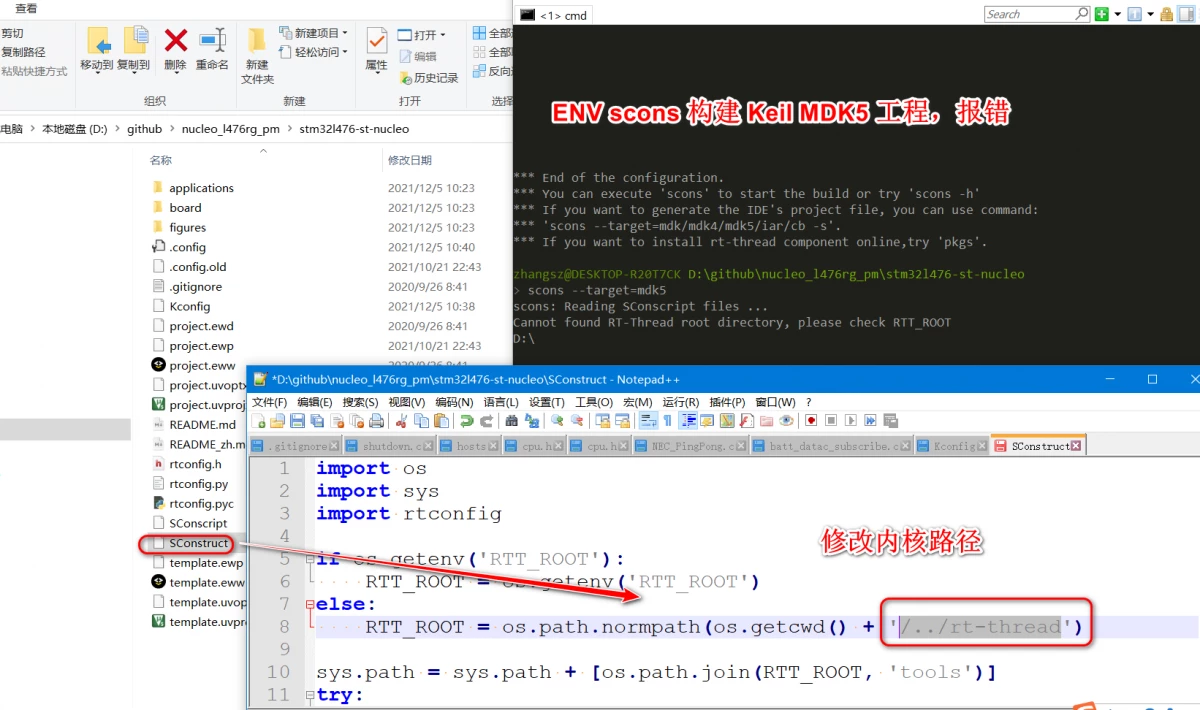
Task: Select the applications folder in Explorer list
Action: 201,188
